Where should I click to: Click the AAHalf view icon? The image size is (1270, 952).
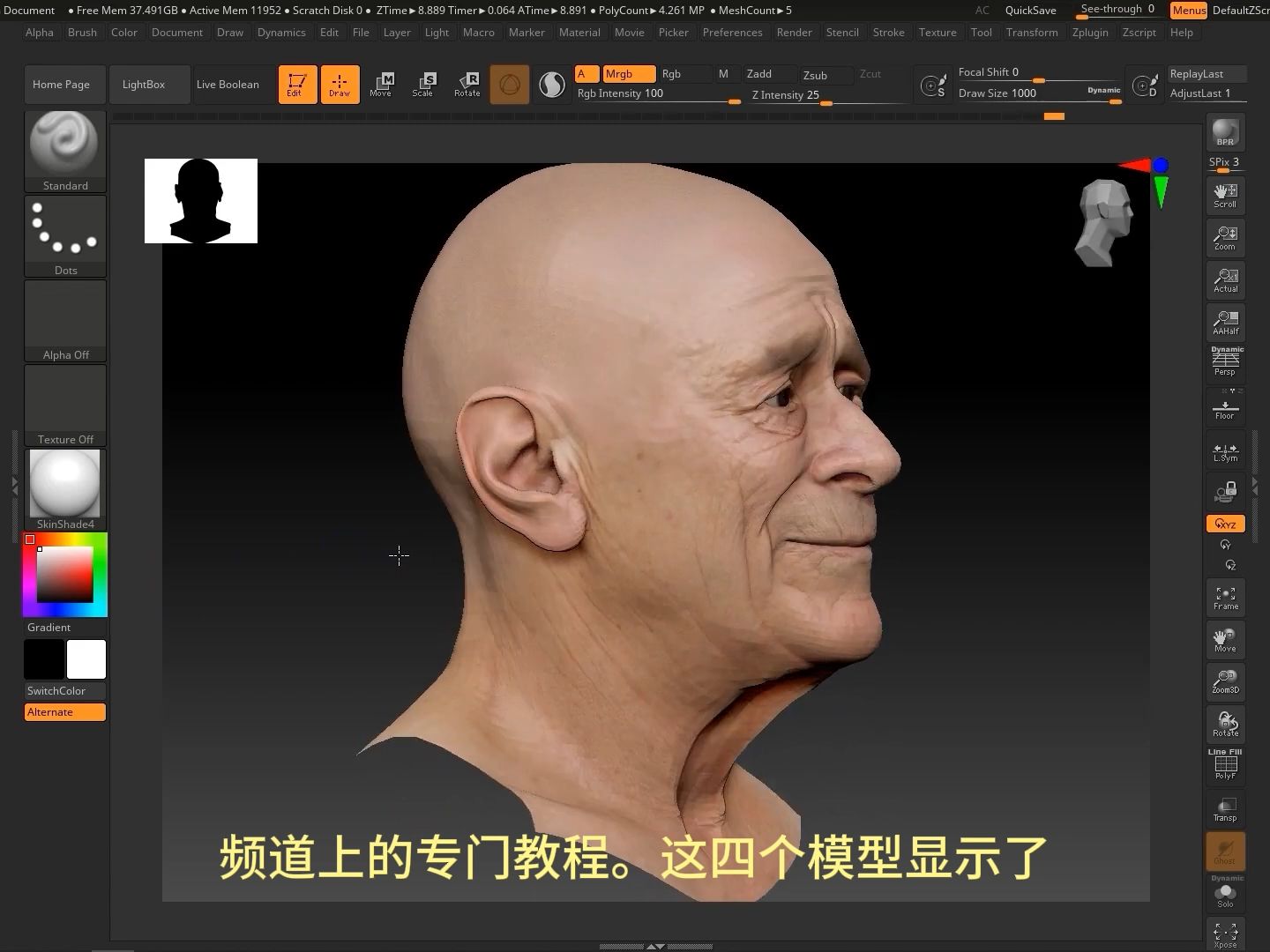[x=1225, y=322]
